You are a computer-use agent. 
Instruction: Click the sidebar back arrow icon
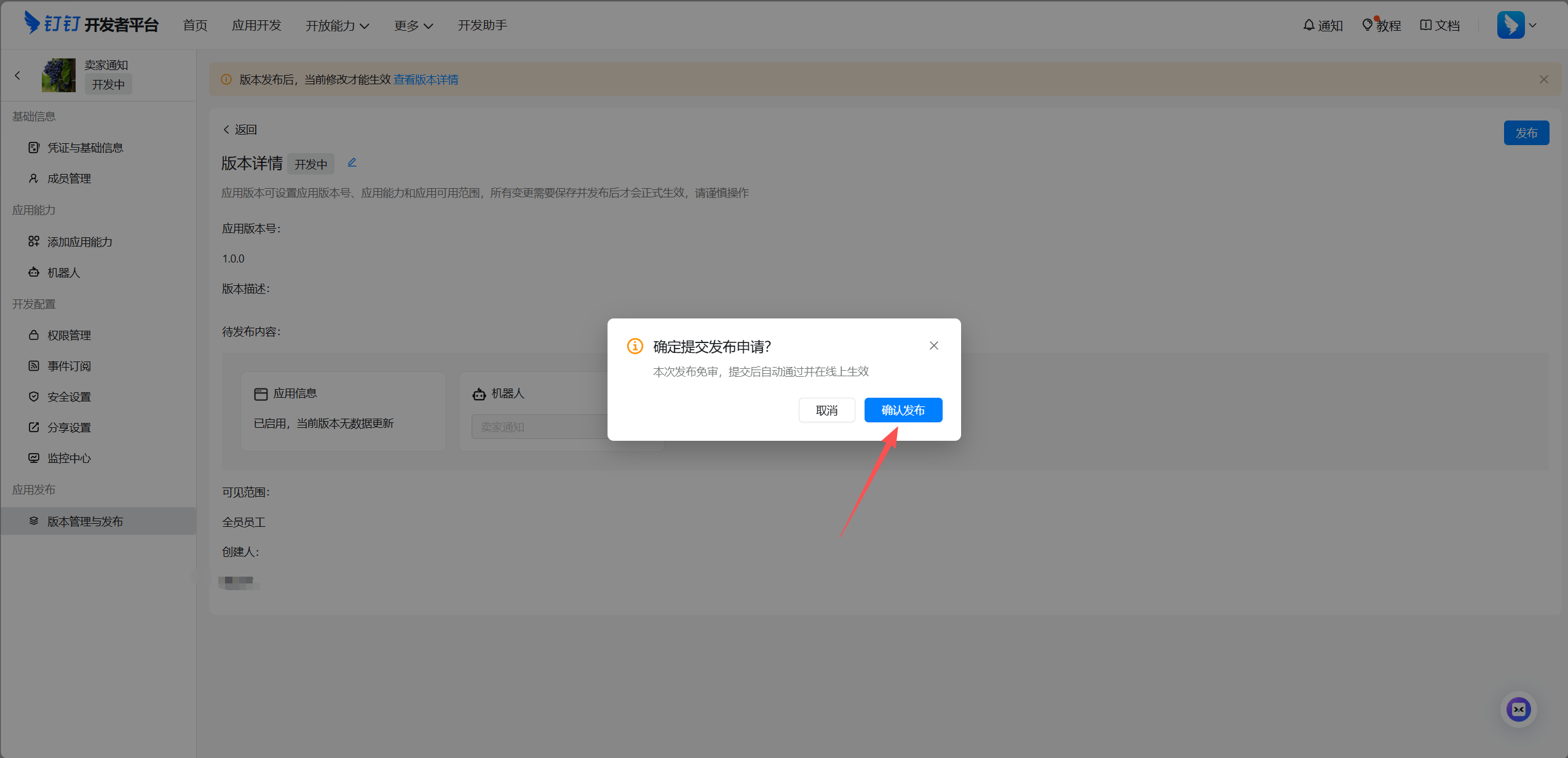pyautogui.click(x=17, y=75)
